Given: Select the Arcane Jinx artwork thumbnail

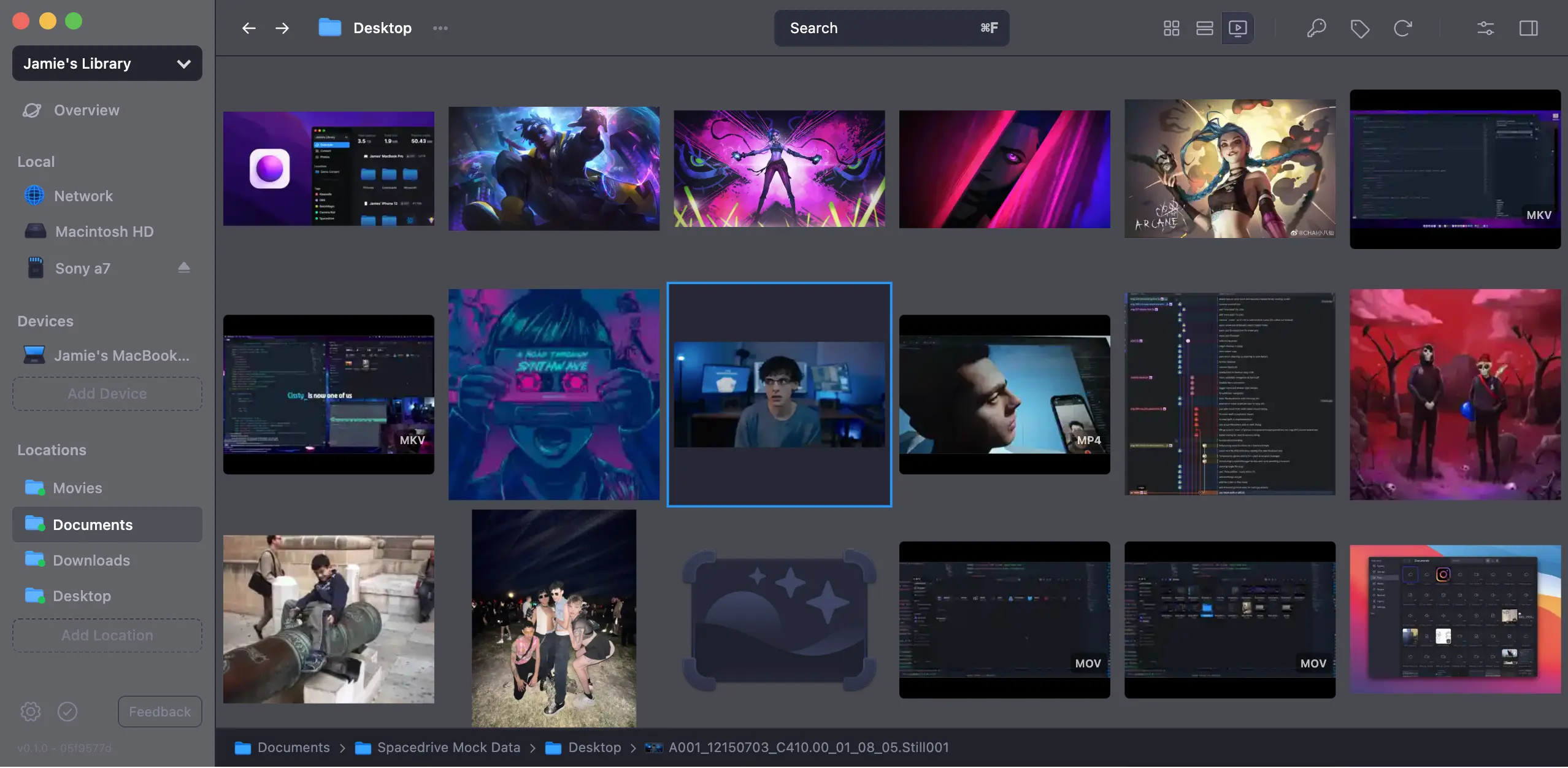Looking at the screenshot, I should [1229, 169].
